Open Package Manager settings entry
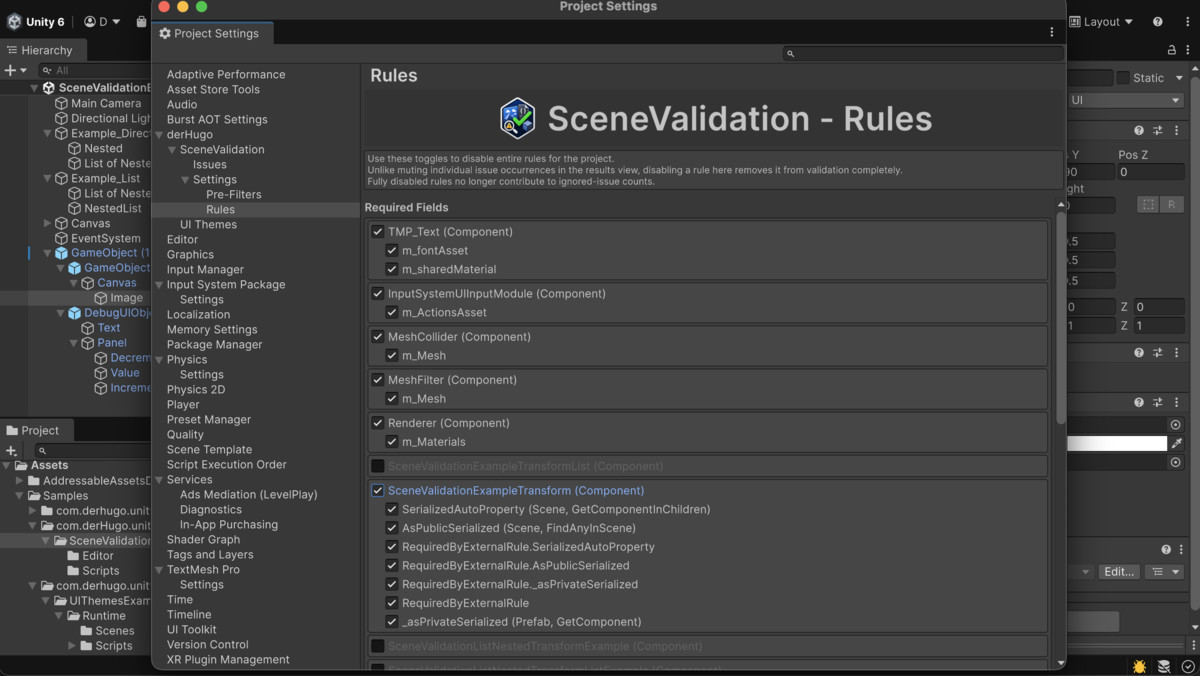Viewport: 1200px width, 676px height. point(214,344)
